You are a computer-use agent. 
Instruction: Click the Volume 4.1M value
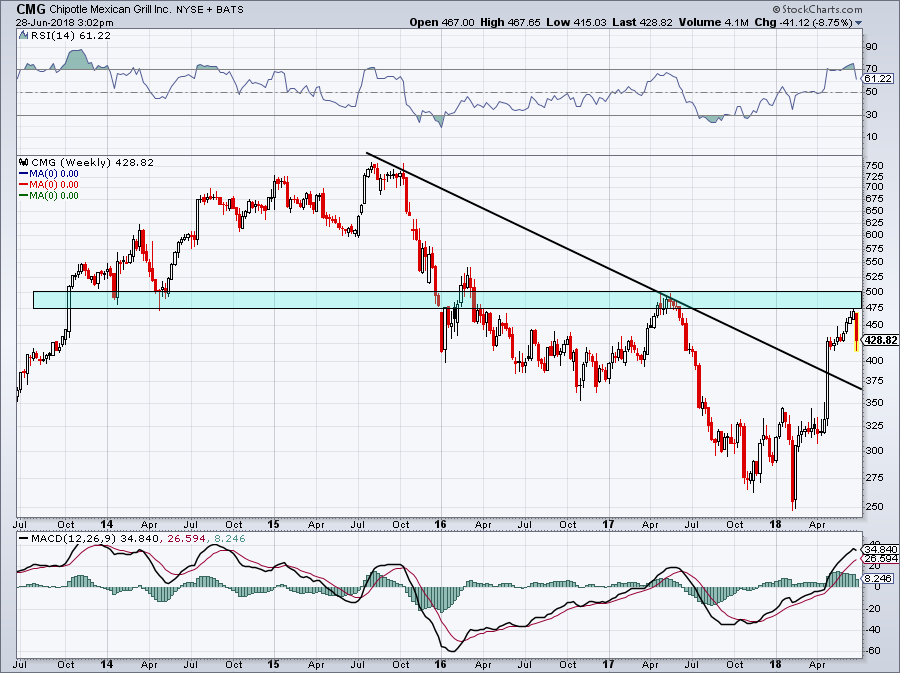click(x=713, y=22)
